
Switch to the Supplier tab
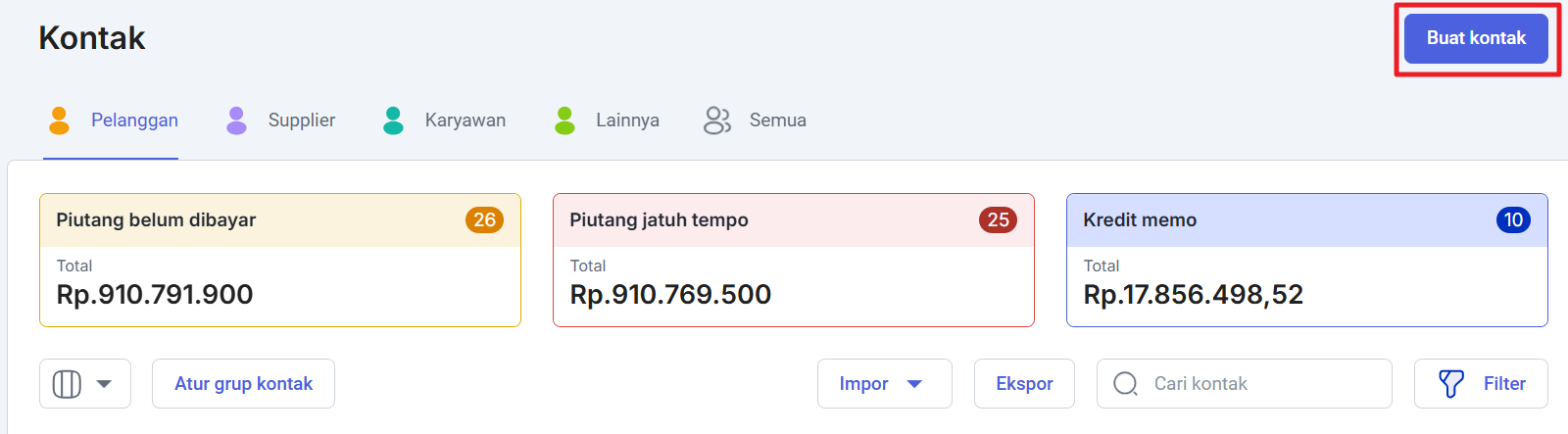click(301, 121)
